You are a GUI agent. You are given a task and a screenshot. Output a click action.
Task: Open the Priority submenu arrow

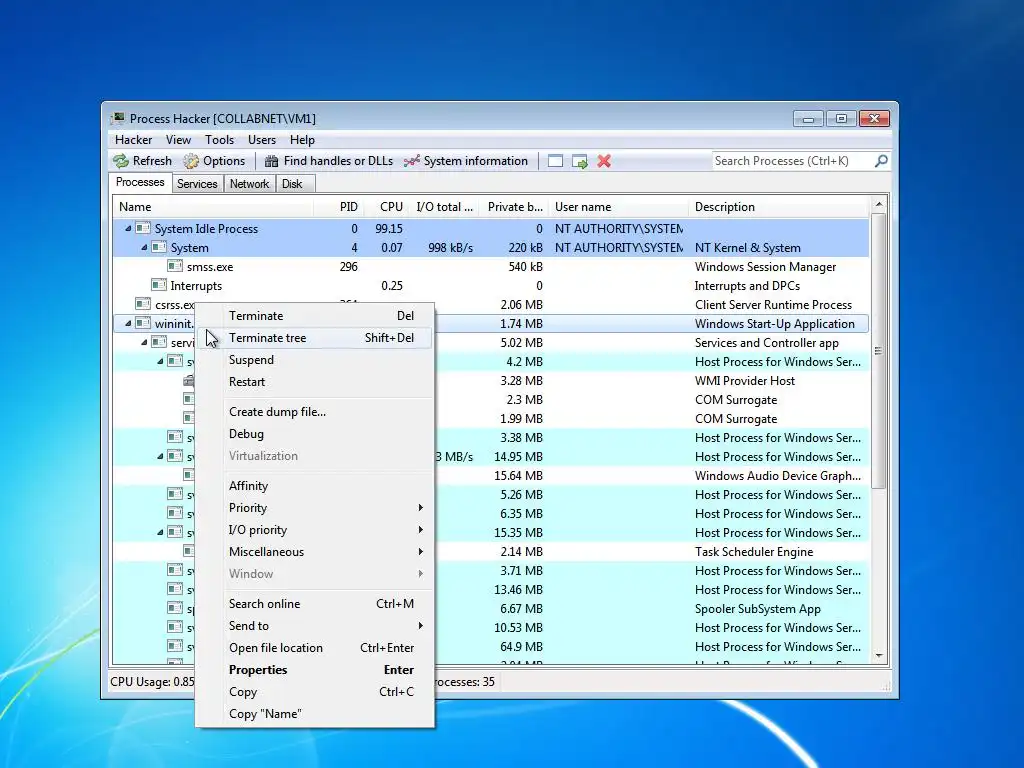pyautogui.click(x=421, y=507)
